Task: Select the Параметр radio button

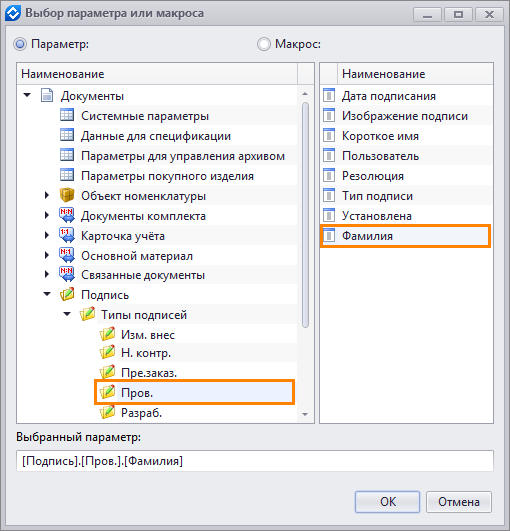Action: coord(20,44)
